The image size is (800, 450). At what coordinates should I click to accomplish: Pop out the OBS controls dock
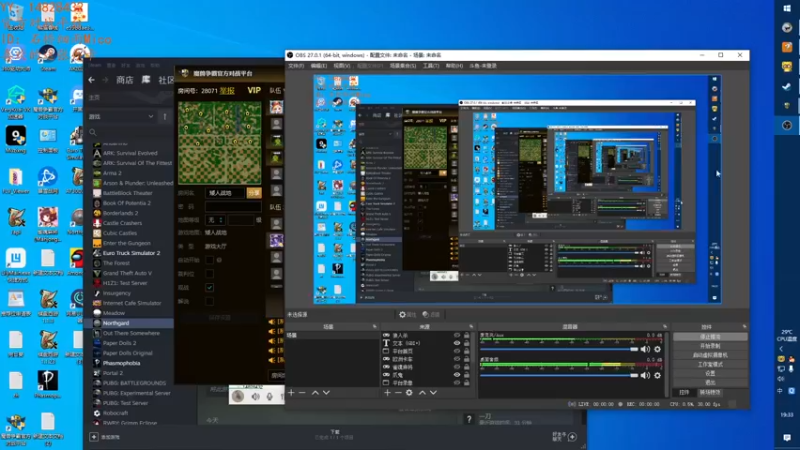click(x=744, y=327)
